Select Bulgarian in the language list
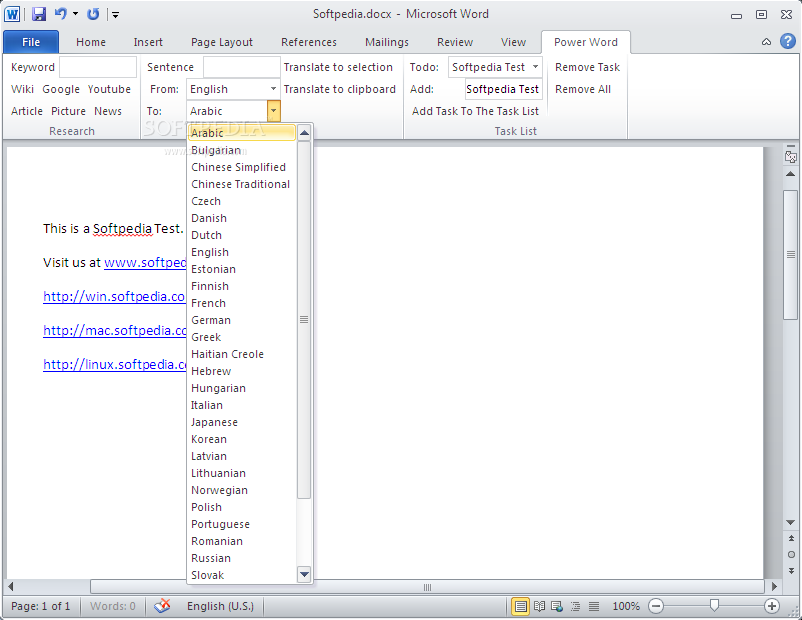The height and width of the screenshot is (620, 802). 241,150
